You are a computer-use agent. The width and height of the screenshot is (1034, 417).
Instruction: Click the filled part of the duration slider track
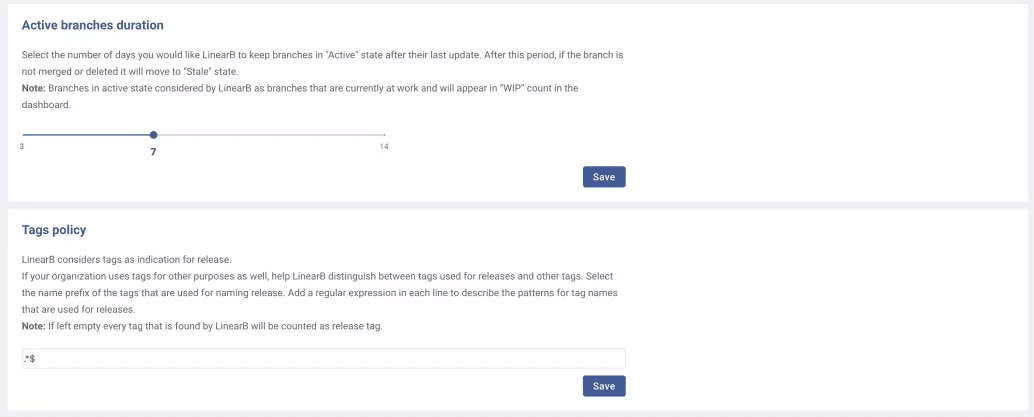tap(87, 135)
